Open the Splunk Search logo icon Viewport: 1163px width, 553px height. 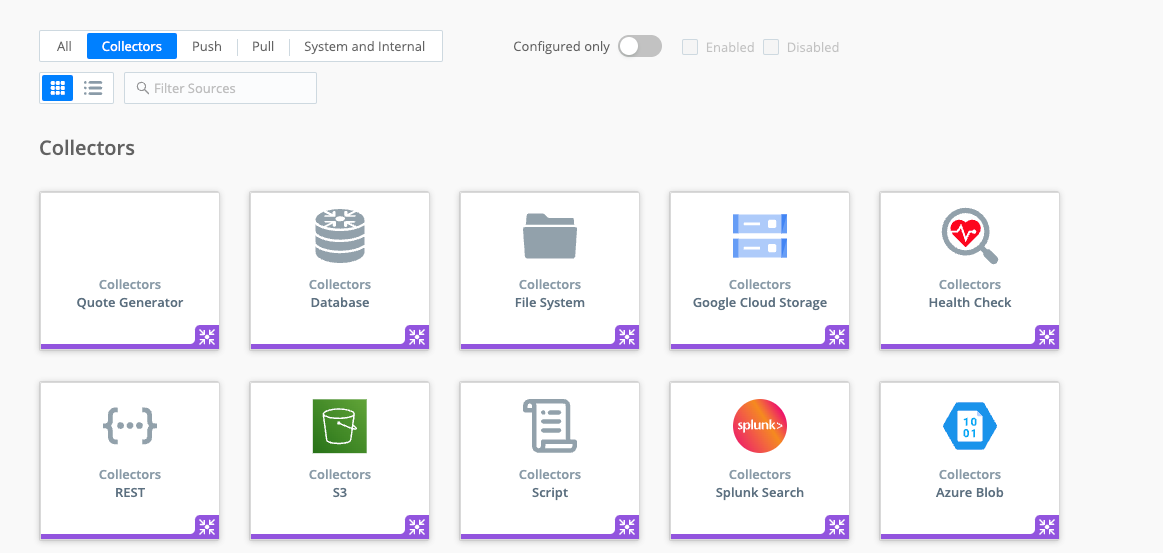760,426
